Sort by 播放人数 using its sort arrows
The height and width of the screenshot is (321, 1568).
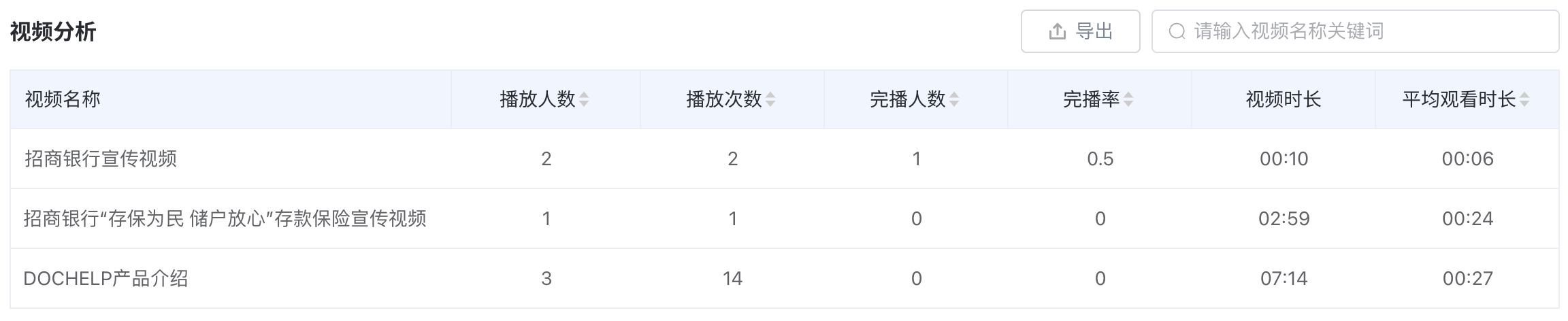tap(584, 100)
